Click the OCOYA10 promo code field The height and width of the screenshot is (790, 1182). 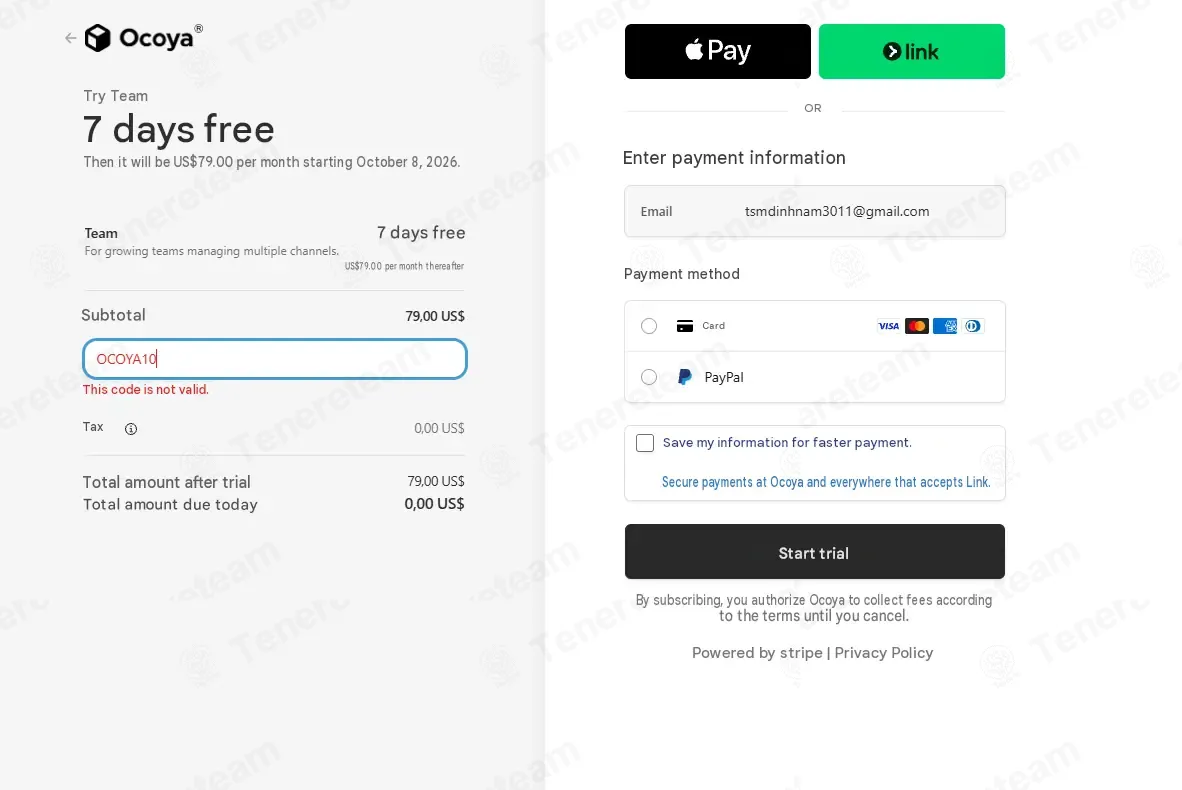(x=274, y=359)
